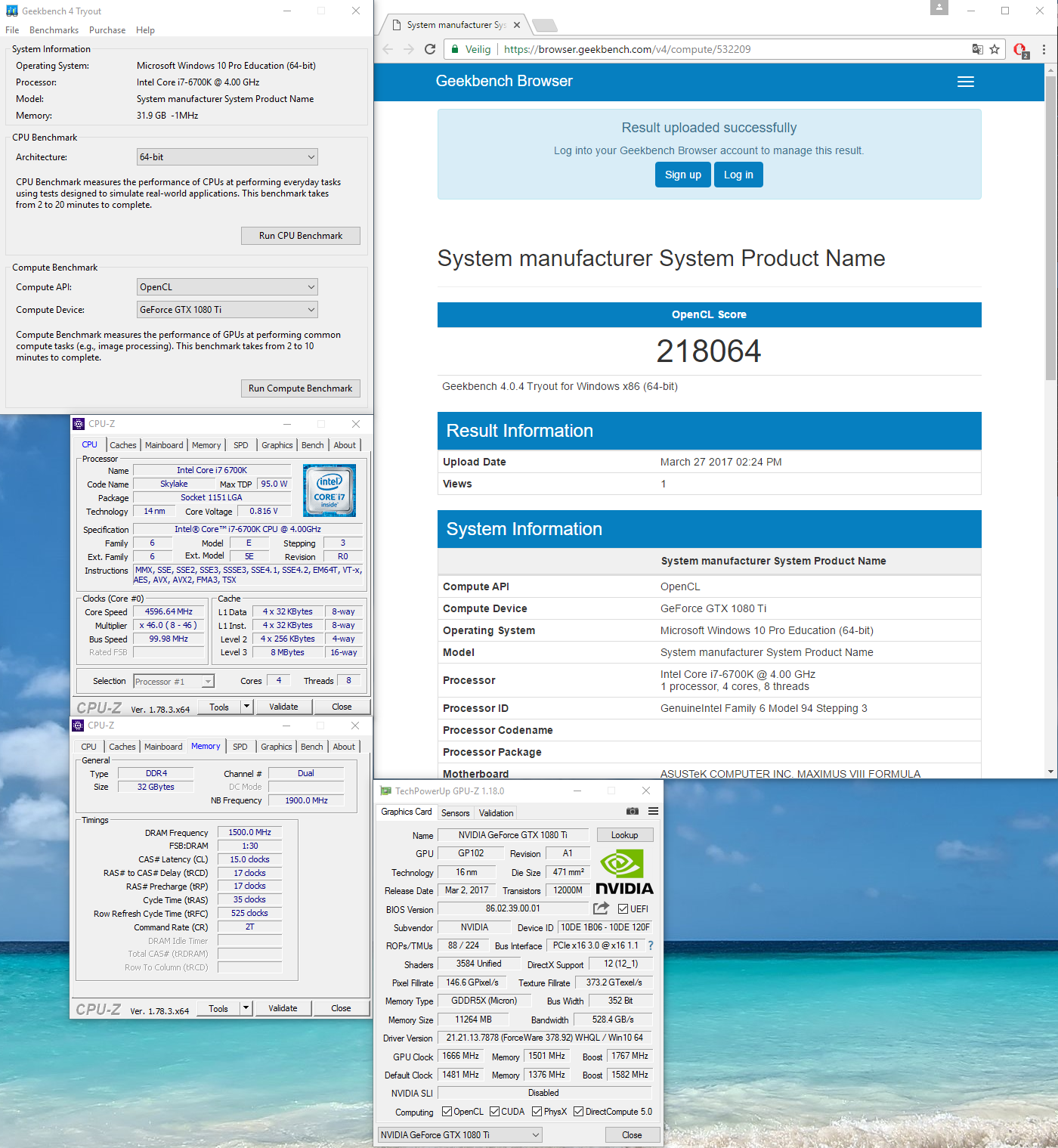Switch to Caches tab in top CPU-Z
The width and height of the screenshot is (1058, 1148).
(x=122, y=445)
